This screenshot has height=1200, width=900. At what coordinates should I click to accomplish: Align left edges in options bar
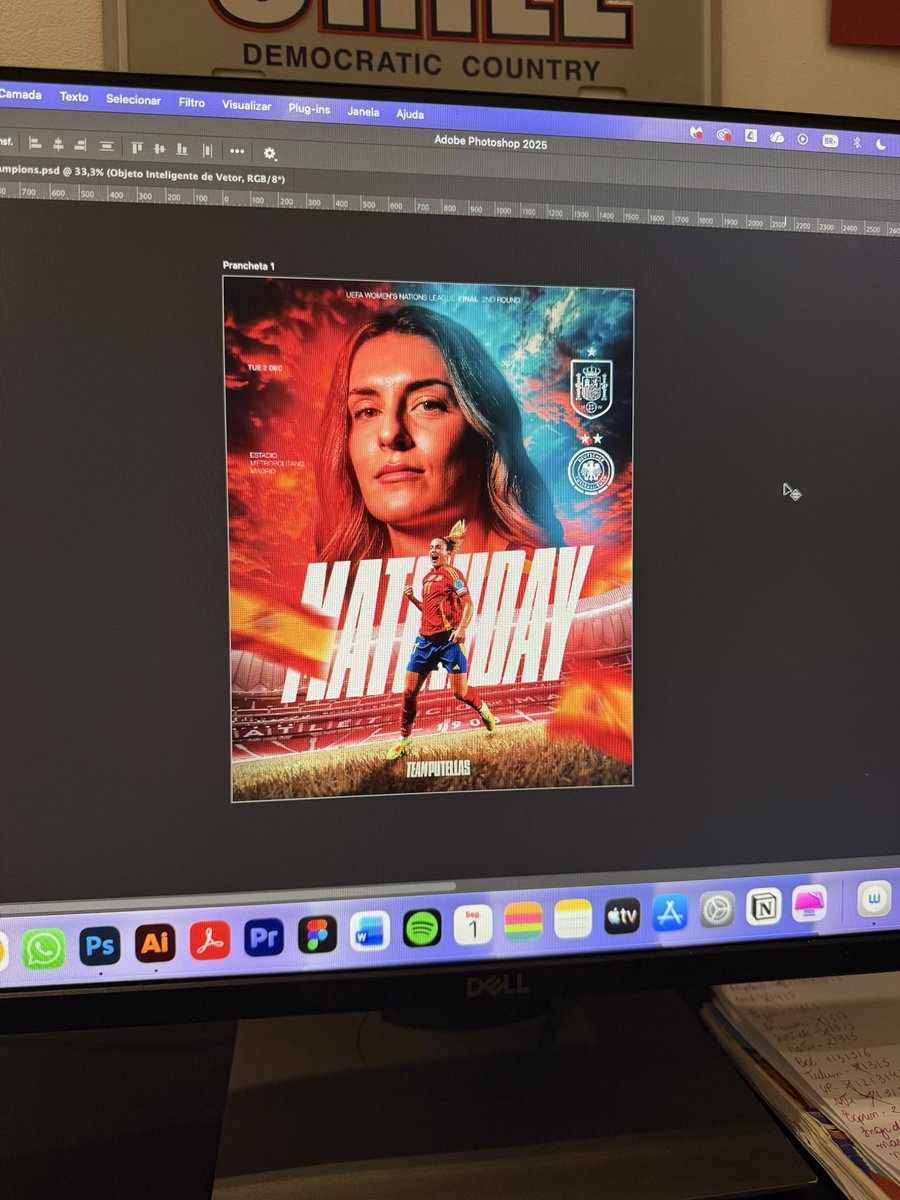tap(35, 143)
